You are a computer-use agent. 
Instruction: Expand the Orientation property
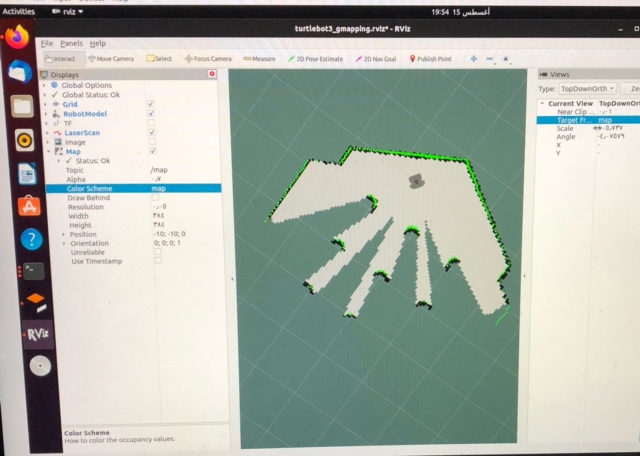point(64,243)
